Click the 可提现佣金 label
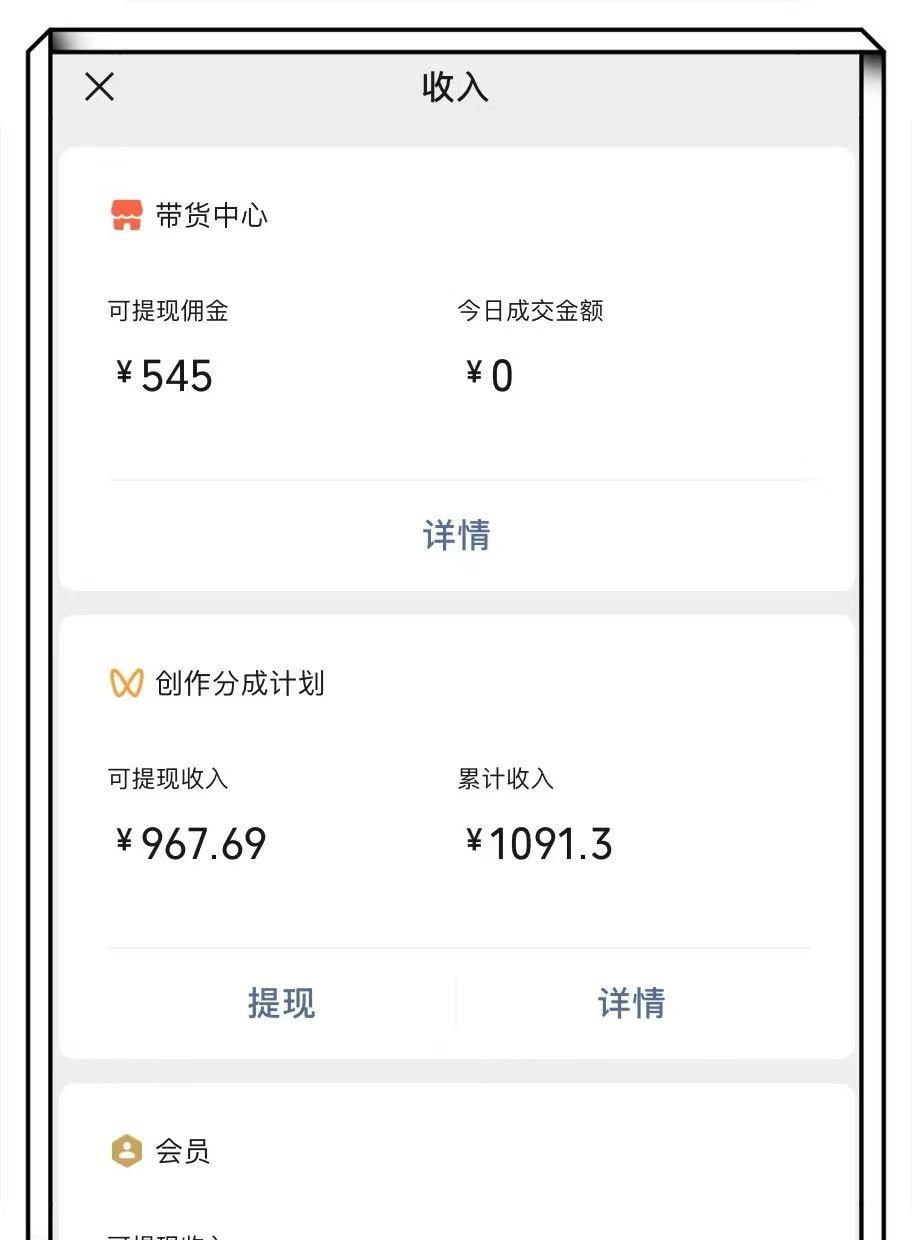Viewport: 912px width, 1240px height. pos(168,311)
